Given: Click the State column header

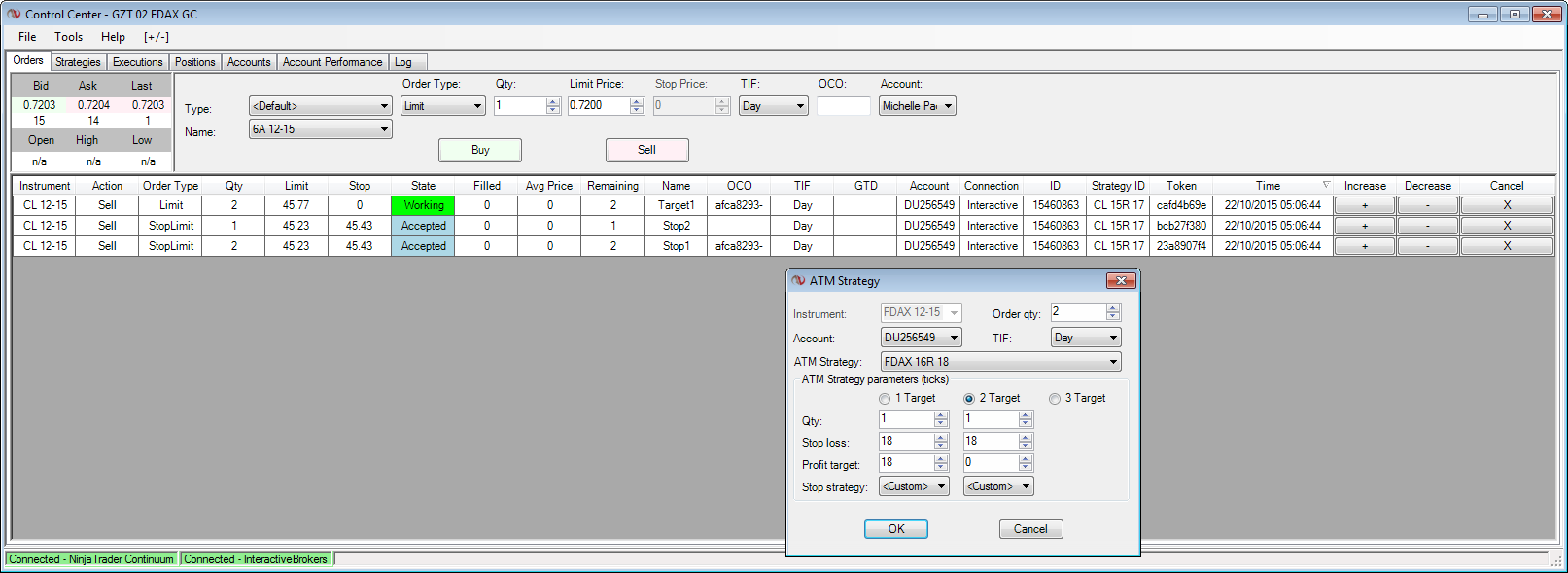Looking at the screenshot, I should tap(423, 186).
